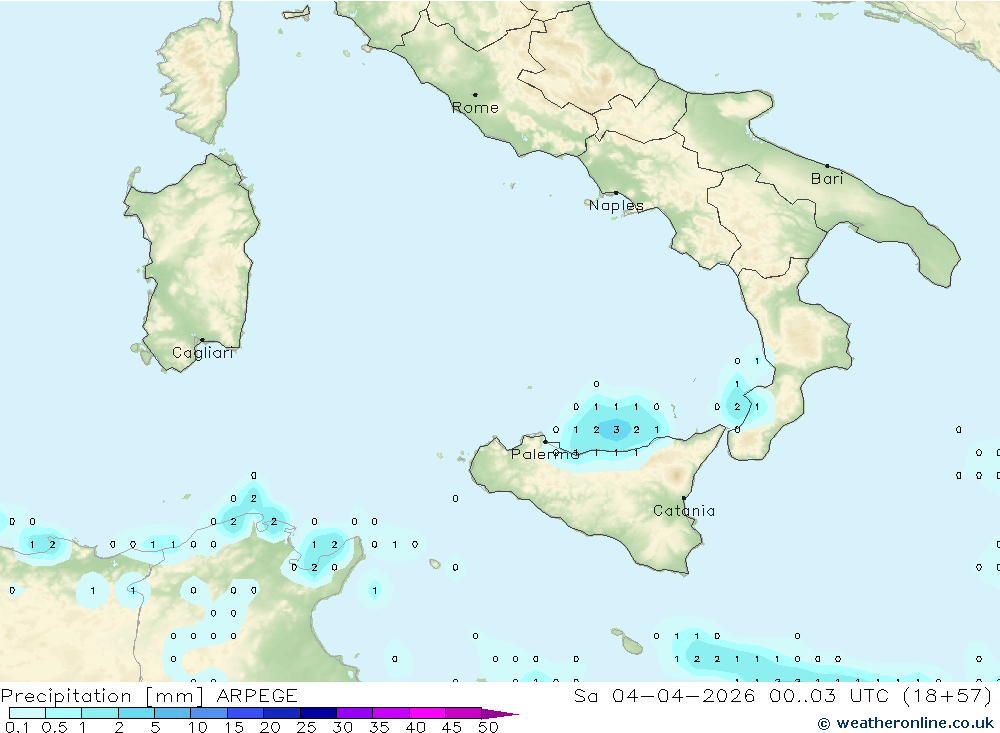This screenshot has height=733, width=1000.
Task: Click the 40 to 45 legend color swatch
Action: [427, 713]
